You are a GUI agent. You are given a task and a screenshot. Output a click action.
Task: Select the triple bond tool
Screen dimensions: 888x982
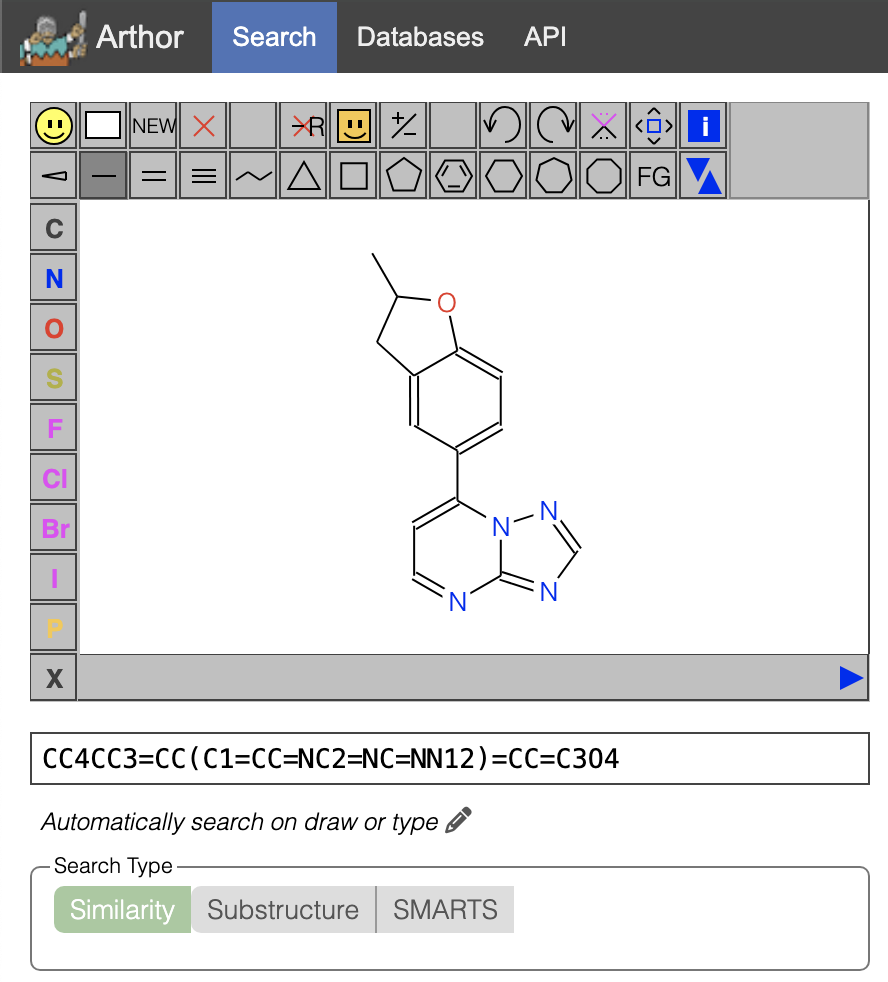[204, 177]
